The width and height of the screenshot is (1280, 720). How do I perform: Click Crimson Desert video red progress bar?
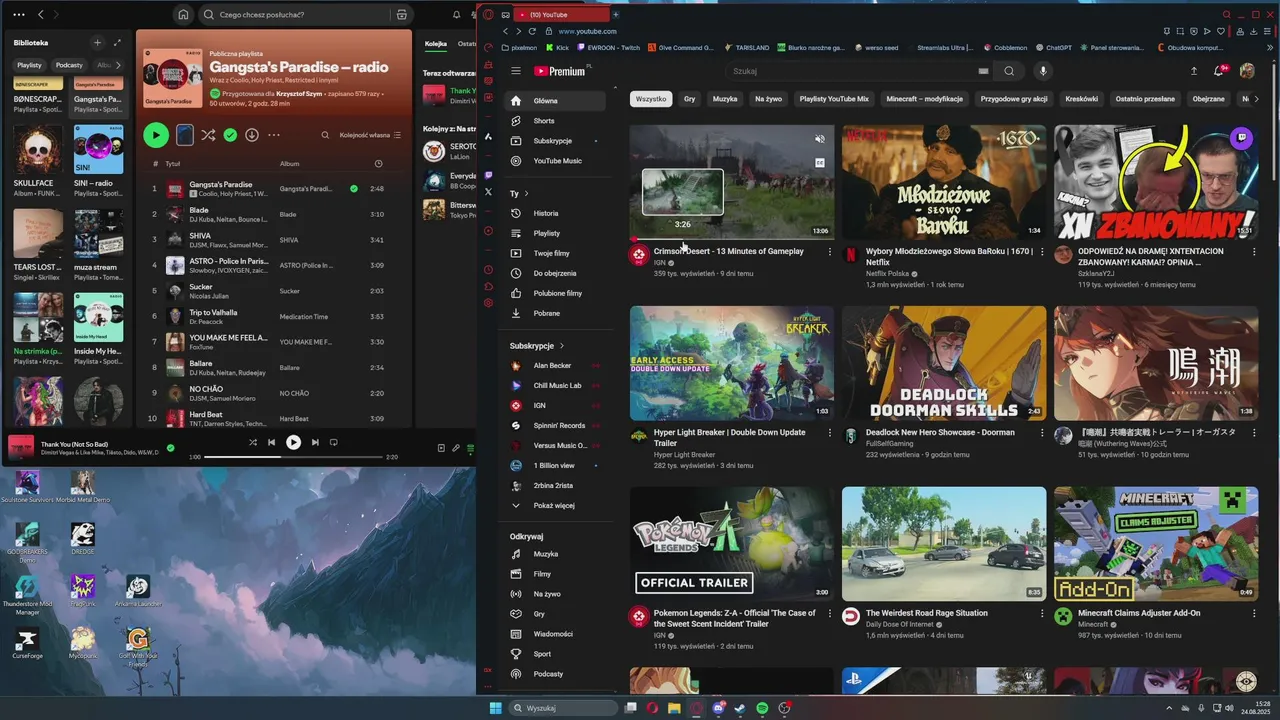[x=732, y=239]
